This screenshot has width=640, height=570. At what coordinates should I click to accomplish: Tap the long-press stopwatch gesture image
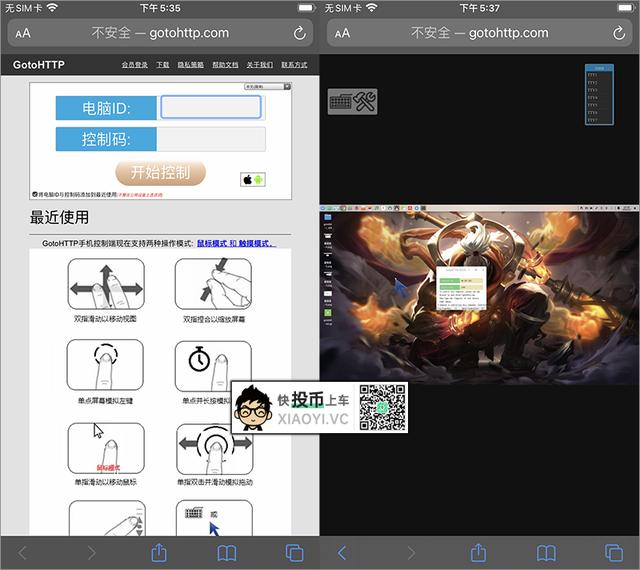[213, 366]
